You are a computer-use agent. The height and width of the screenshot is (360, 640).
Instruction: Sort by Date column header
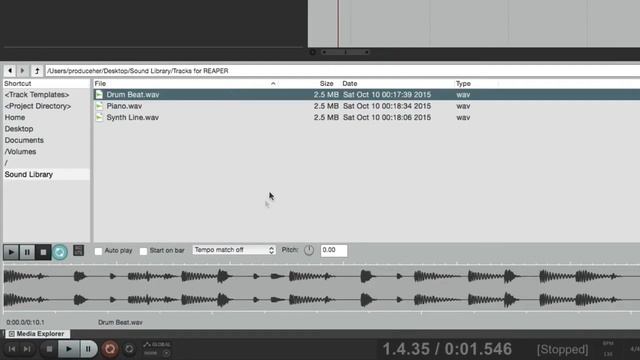[350, 83]
